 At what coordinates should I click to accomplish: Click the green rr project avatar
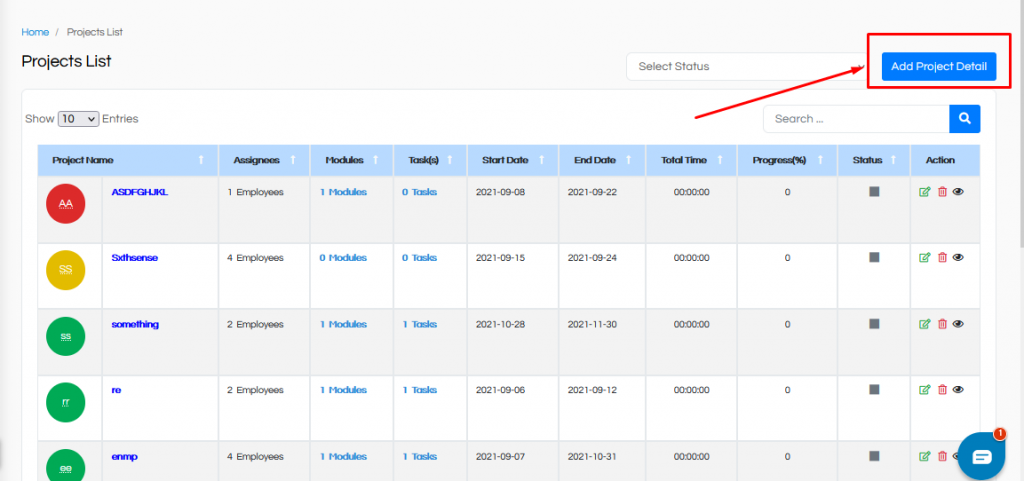tap(66, 403)
